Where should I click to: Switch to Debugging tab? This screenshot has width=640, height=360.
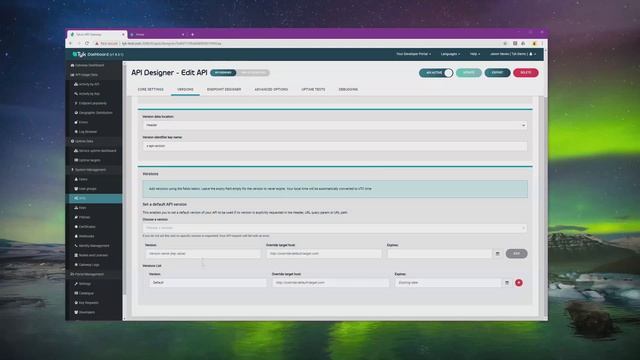point(348,89)
